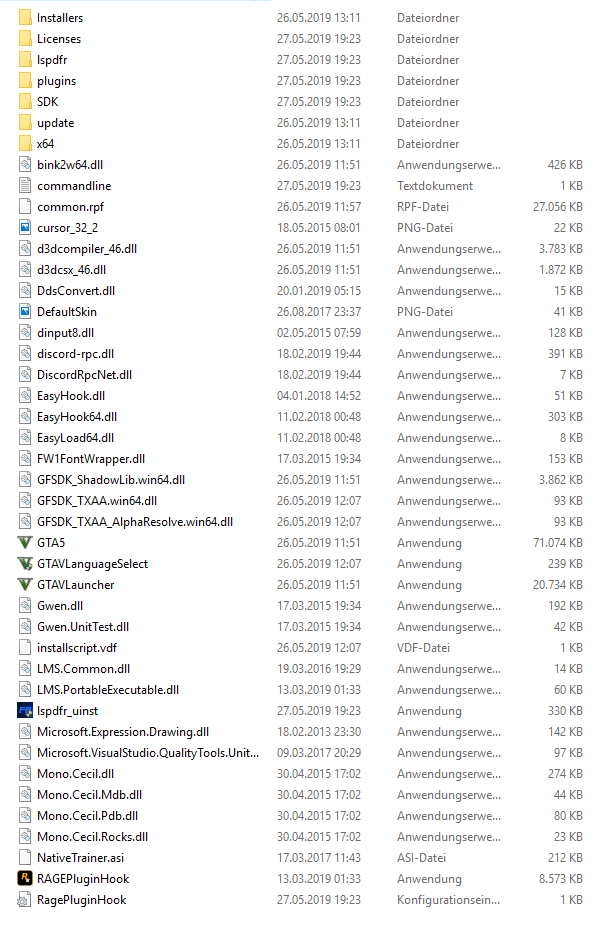Screen dimensions: 602x925
Task: Click the d3dcsx_46.dll file name
Action: tap(71, 270)
